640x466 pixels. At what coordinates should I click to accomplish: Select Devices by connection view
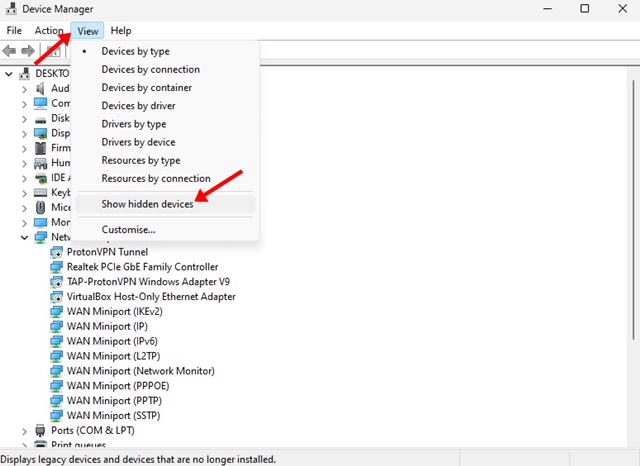[x=150, y=70]
